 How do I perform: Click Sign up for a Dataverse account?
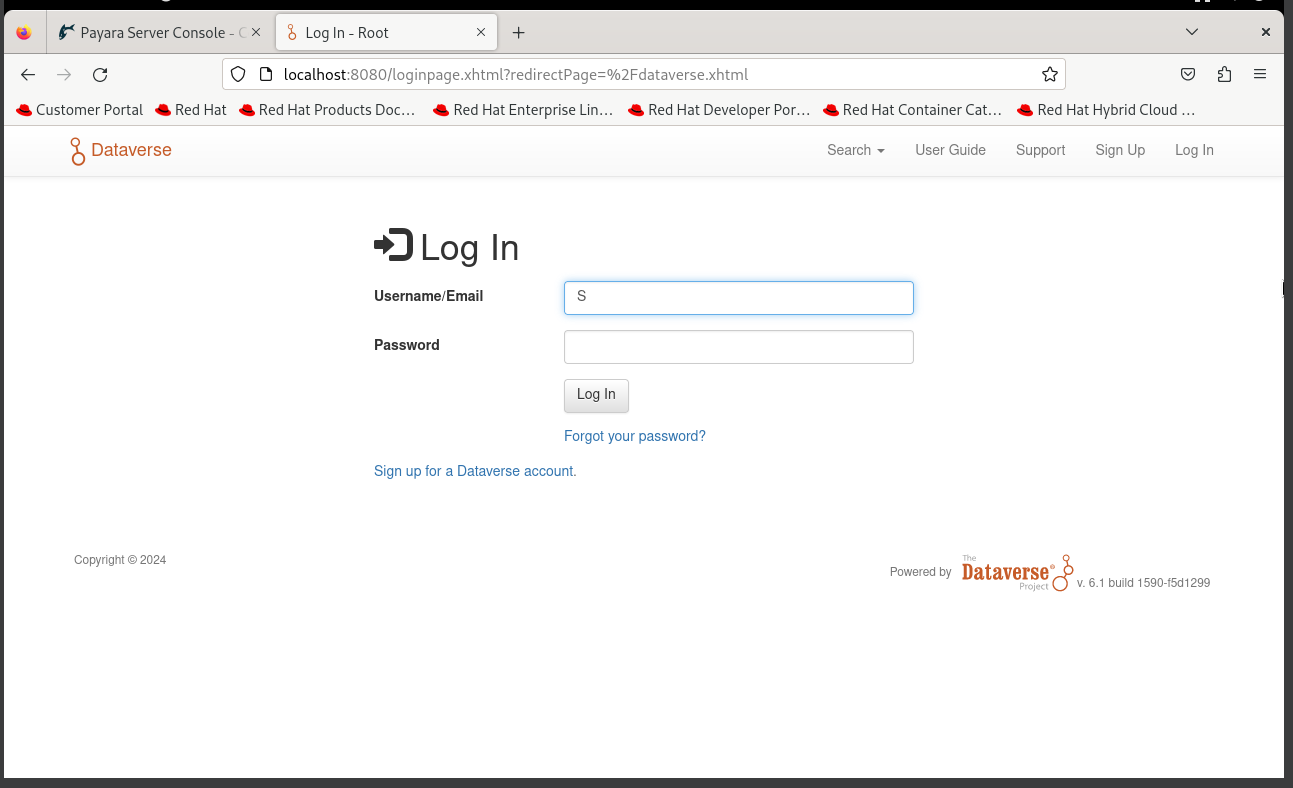pyautogui.click(x=475, y=471)
